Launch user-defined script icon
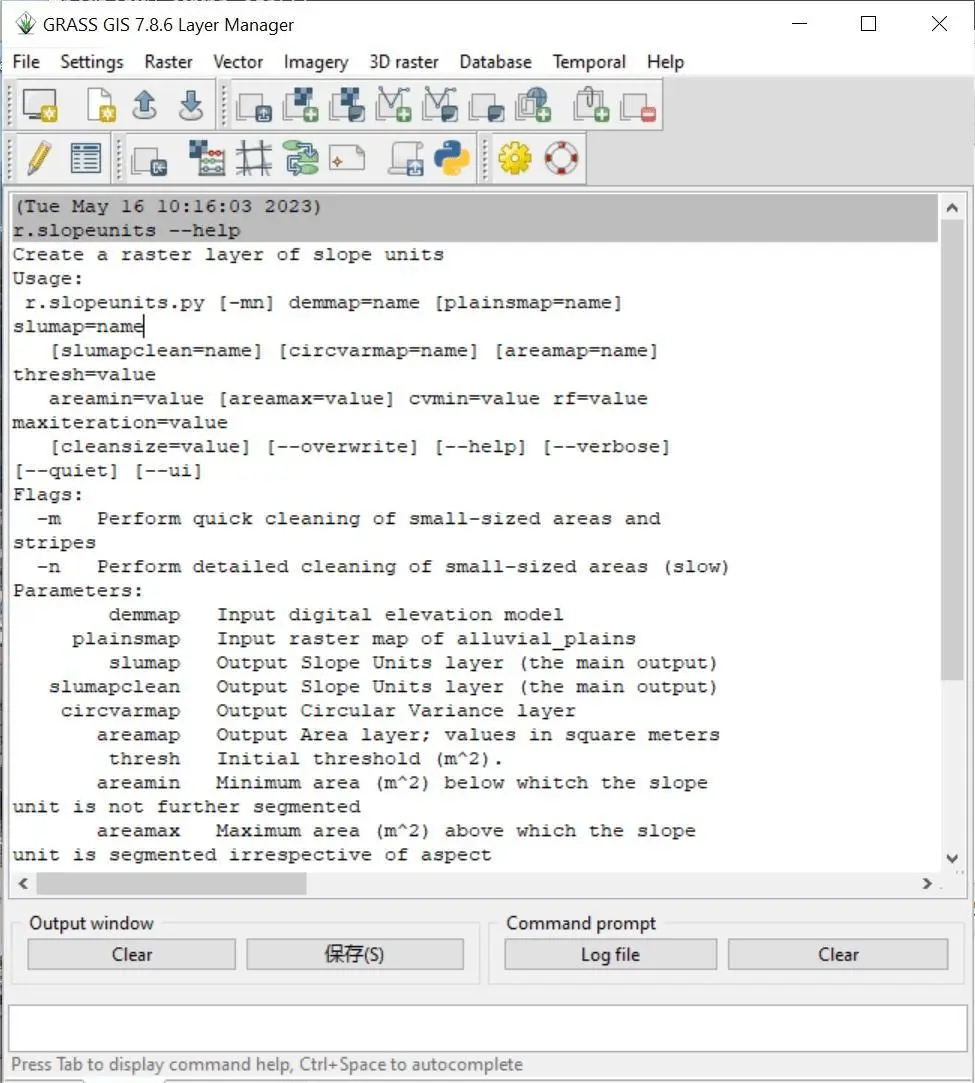The width and height of the screenshot is (975, 1083). (405, 158)
